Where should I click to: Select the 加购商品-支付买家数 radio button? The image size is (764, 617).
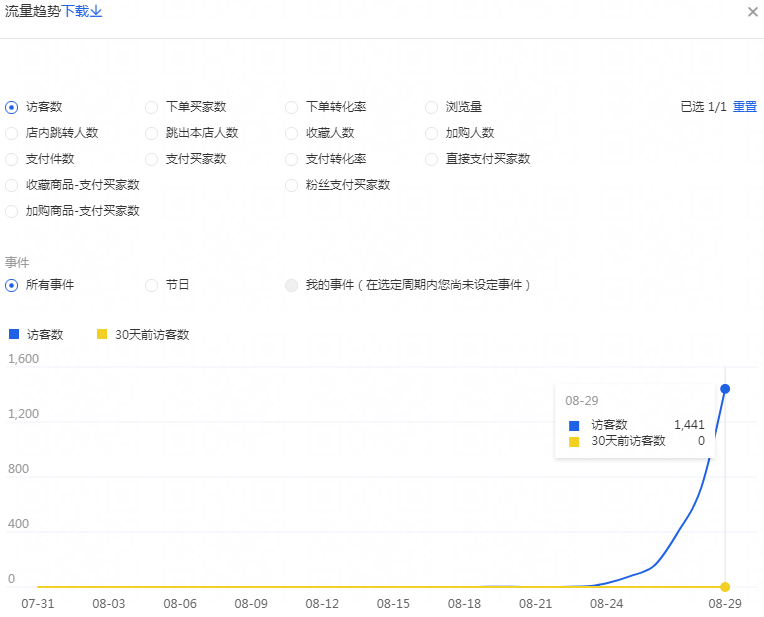[x=12, y=211]
